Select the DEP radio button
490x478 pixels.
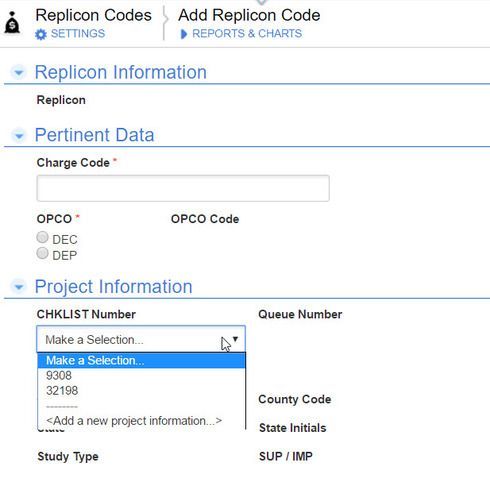tap(42, 253)
